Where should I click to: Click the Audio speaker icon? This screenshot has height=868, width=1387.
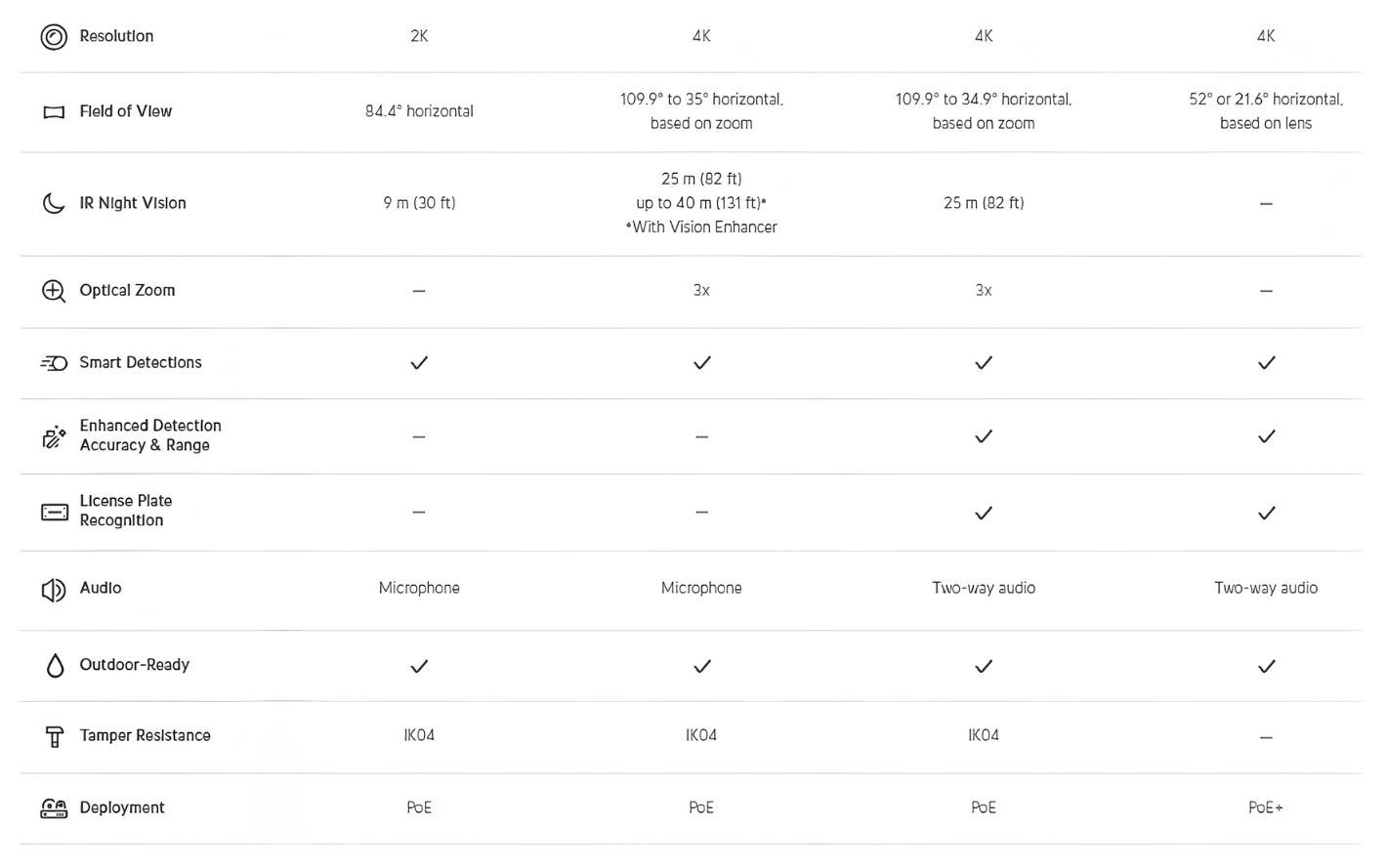(x=54, y=590)
